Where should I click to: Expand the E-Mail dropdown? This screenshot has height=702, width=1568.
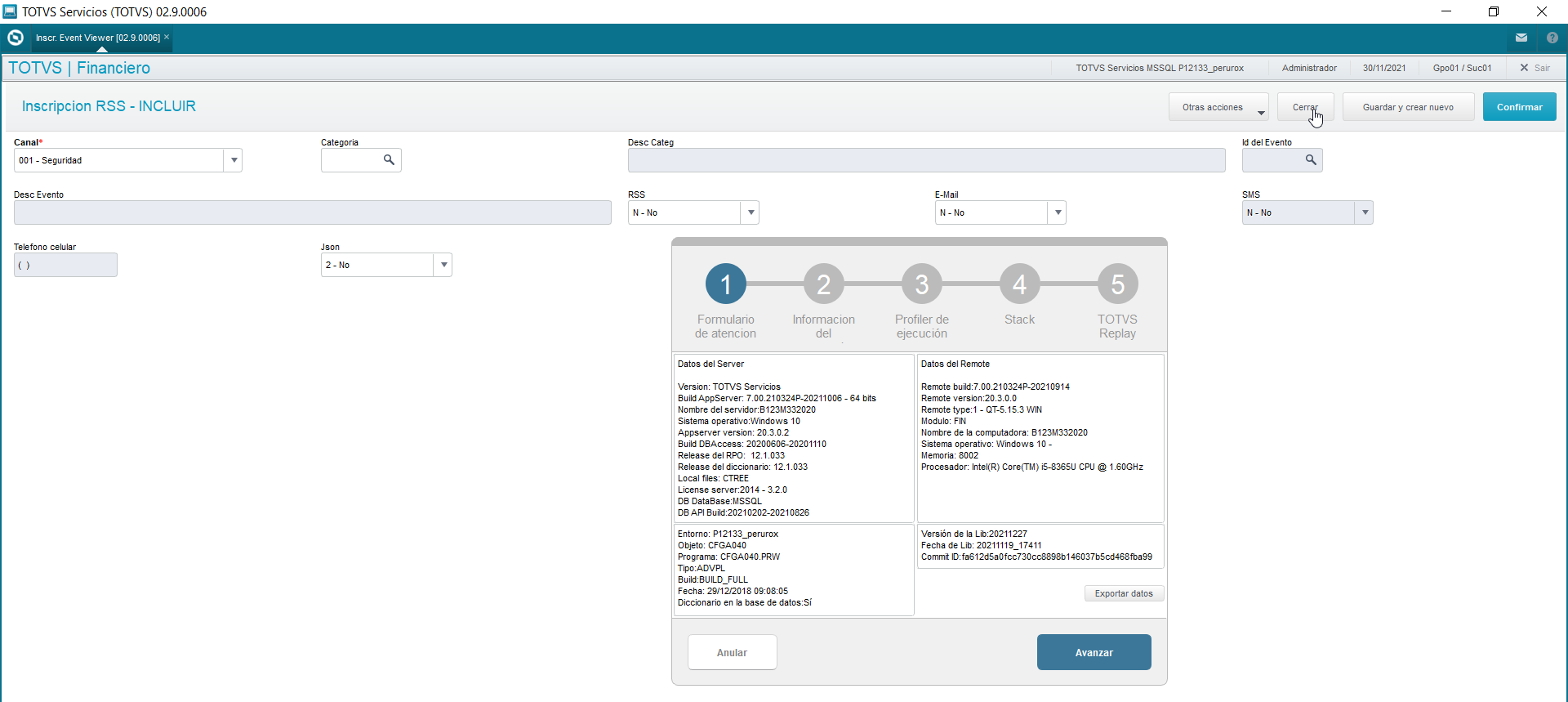click(1058, 212)
